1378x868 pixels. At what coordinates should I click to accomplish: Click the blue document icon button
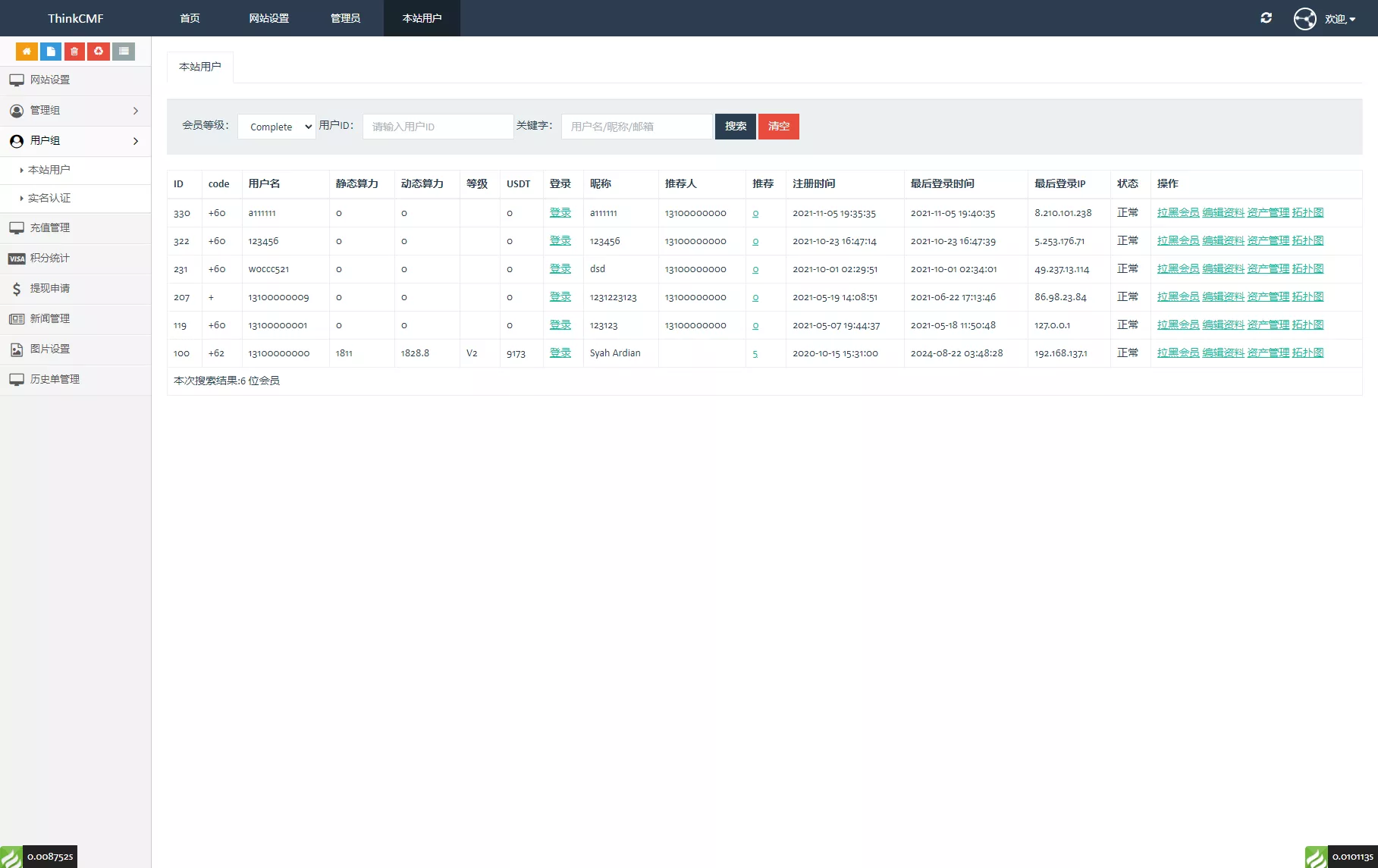click(x=51, y=52)
